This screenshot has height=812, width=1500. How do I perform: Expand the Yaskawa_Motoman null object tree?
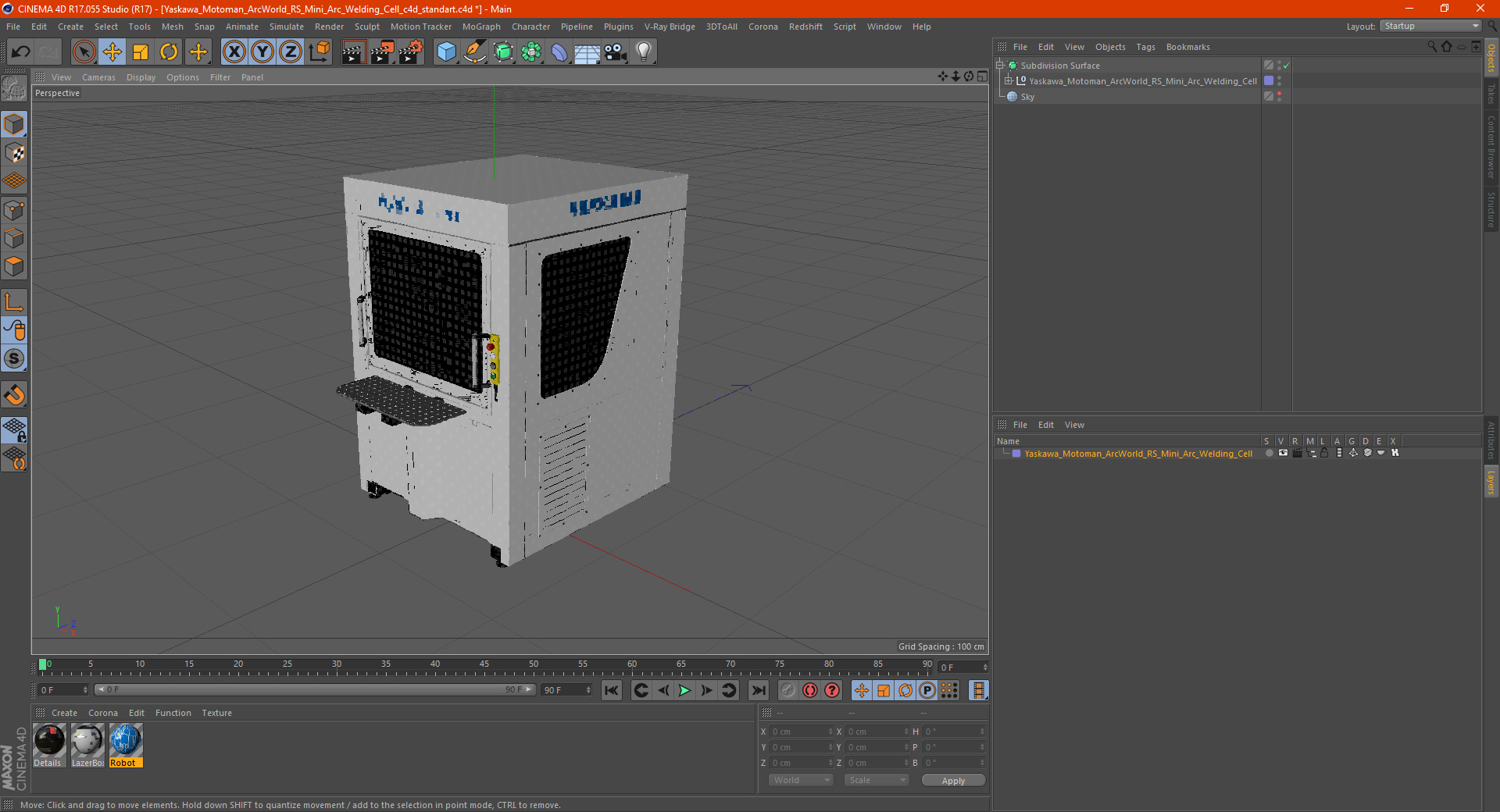click(x=1009, y=81)
